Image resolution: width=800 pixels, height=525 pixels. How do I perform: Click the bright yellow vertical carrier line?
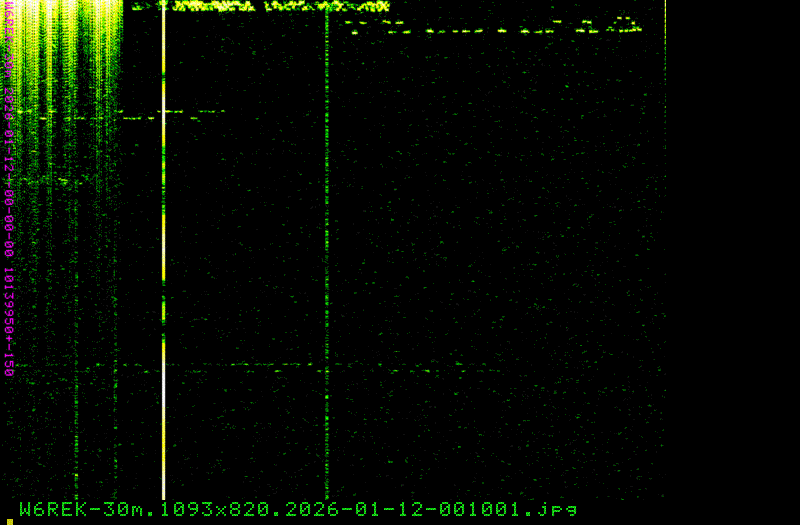click(x=164, y=220)
